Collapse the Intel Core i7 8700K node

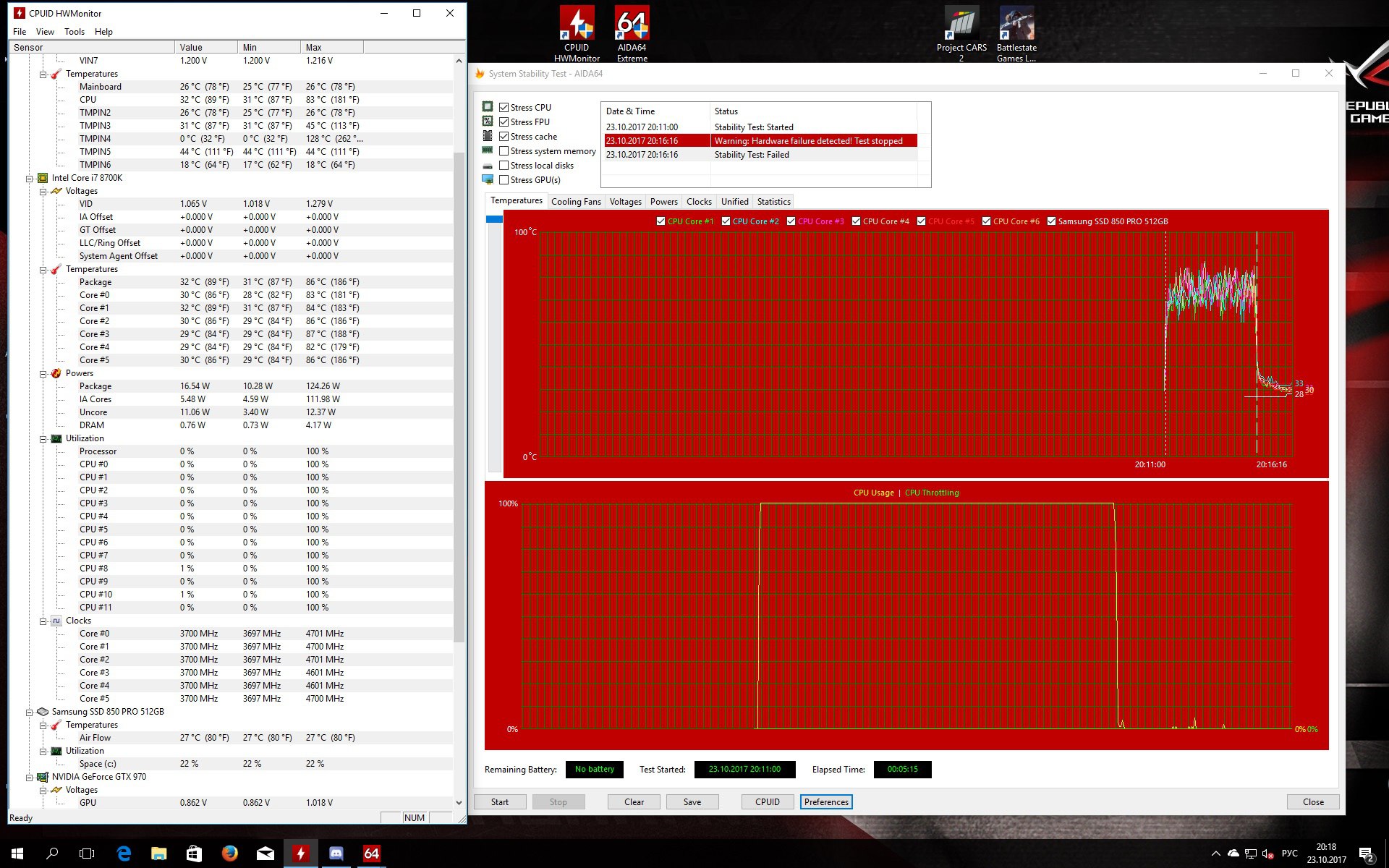point(30,178)
